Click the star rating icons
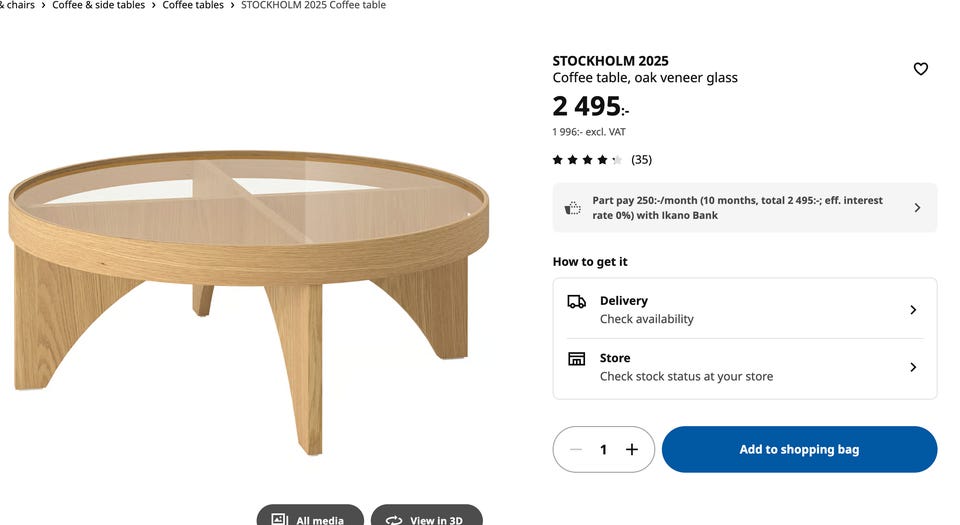Screen dimensions: 960x525 point(587,160)
